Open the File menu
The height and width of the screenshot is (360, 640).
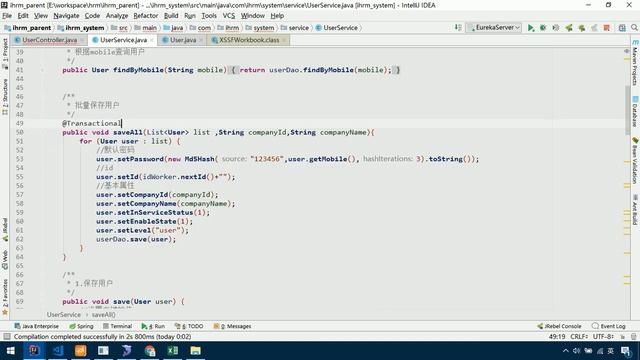point(7,16)
